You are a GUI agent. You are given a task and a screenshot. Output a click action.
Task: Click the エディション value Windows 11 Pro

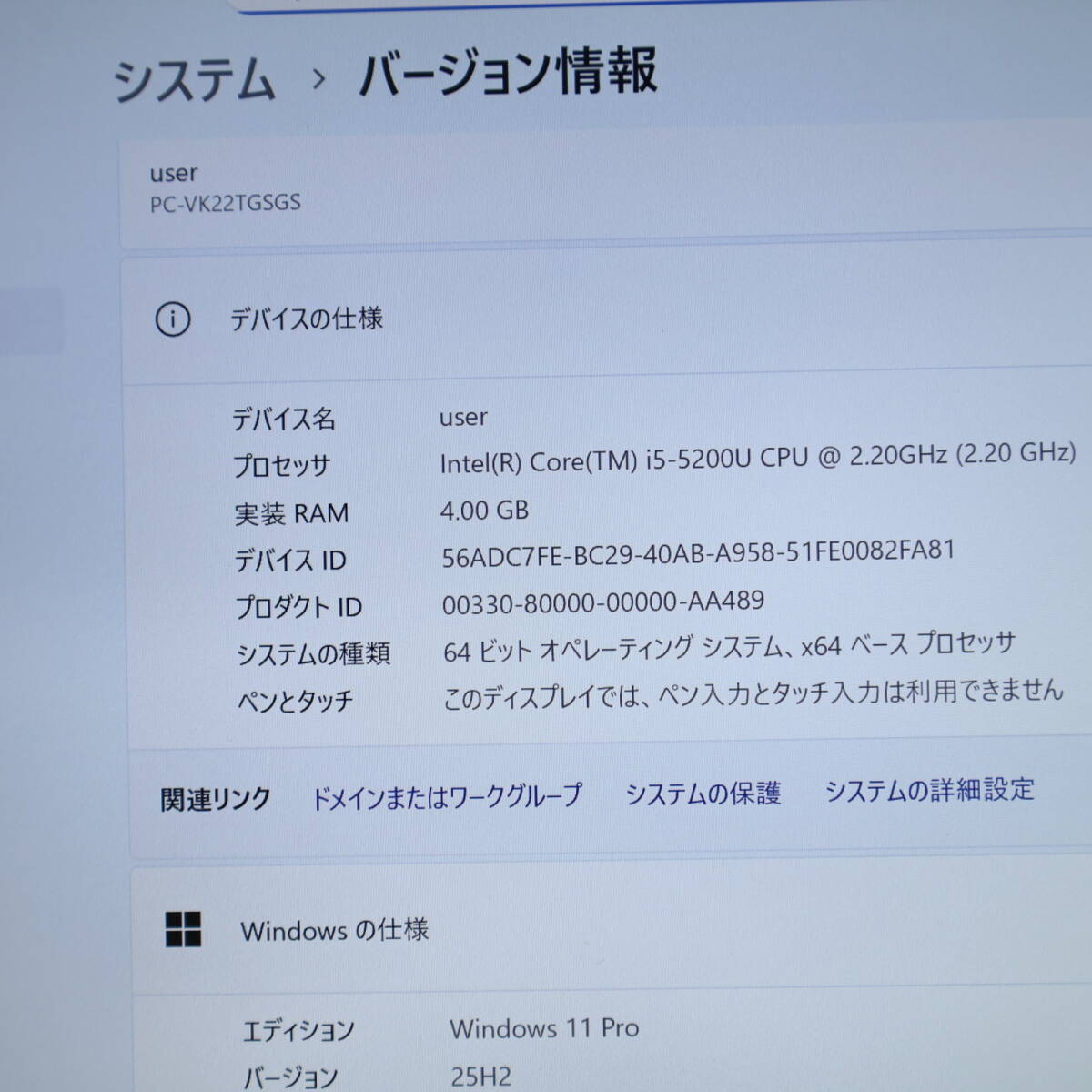(544, 1028)
